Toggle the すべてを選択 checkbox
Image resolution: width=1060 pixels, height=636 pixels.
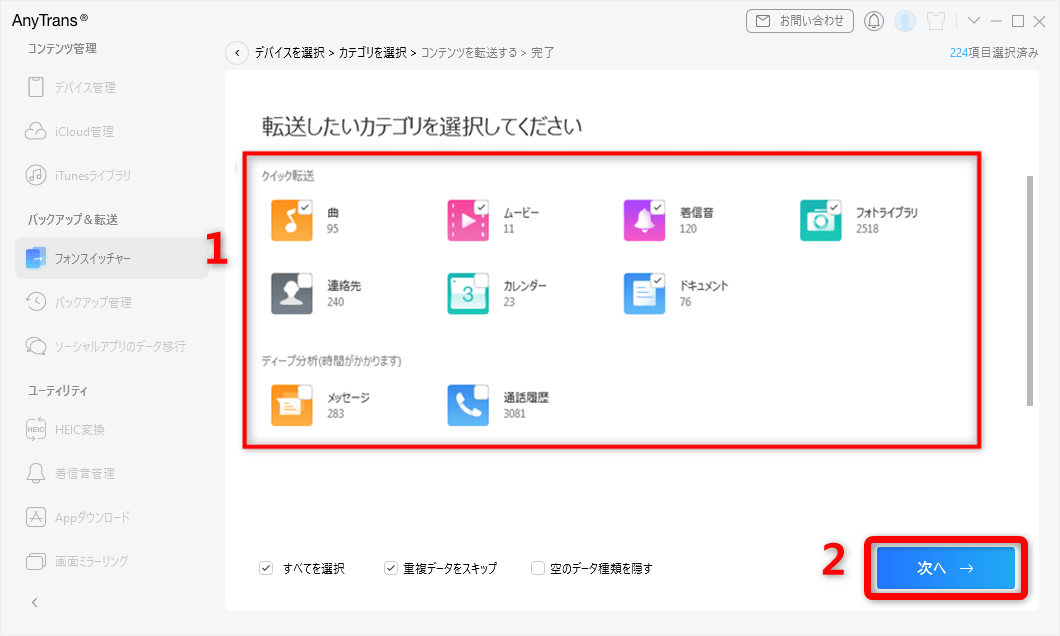click(x=266, y=567)
